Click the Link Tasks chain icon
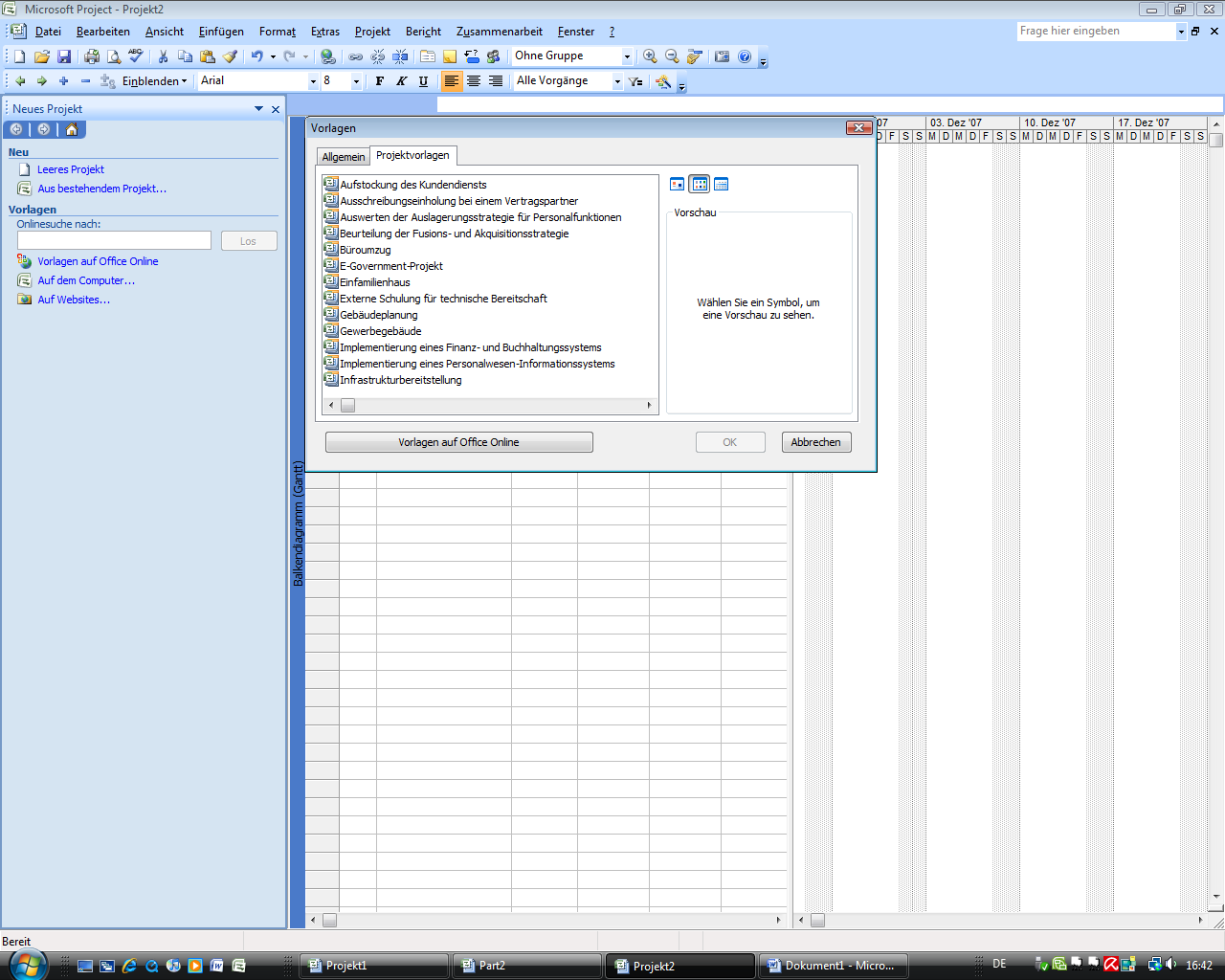The width and height of the screenshot is (1225, 980). coord(356,56)
